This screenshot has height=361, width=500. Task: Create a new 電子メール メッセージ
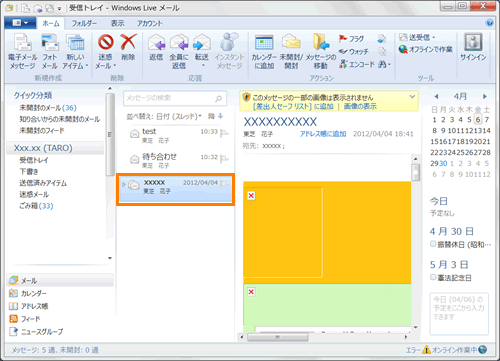(22, 52)
